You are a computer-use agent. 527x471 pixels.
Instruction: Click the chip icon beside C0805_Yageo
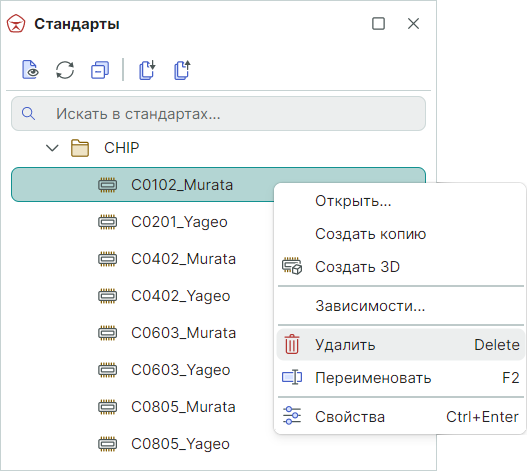[x=108, y=444]
